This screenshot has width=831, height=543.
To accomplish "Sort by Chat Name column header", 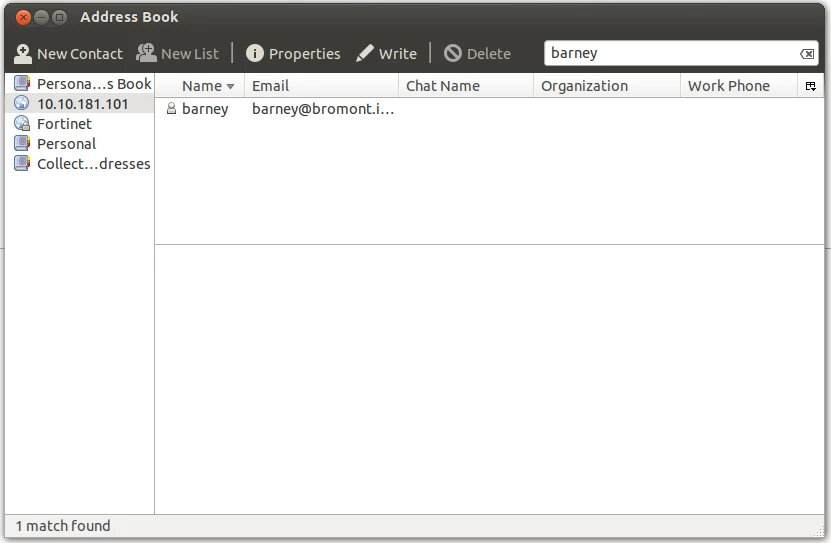I will pos(466,86).
